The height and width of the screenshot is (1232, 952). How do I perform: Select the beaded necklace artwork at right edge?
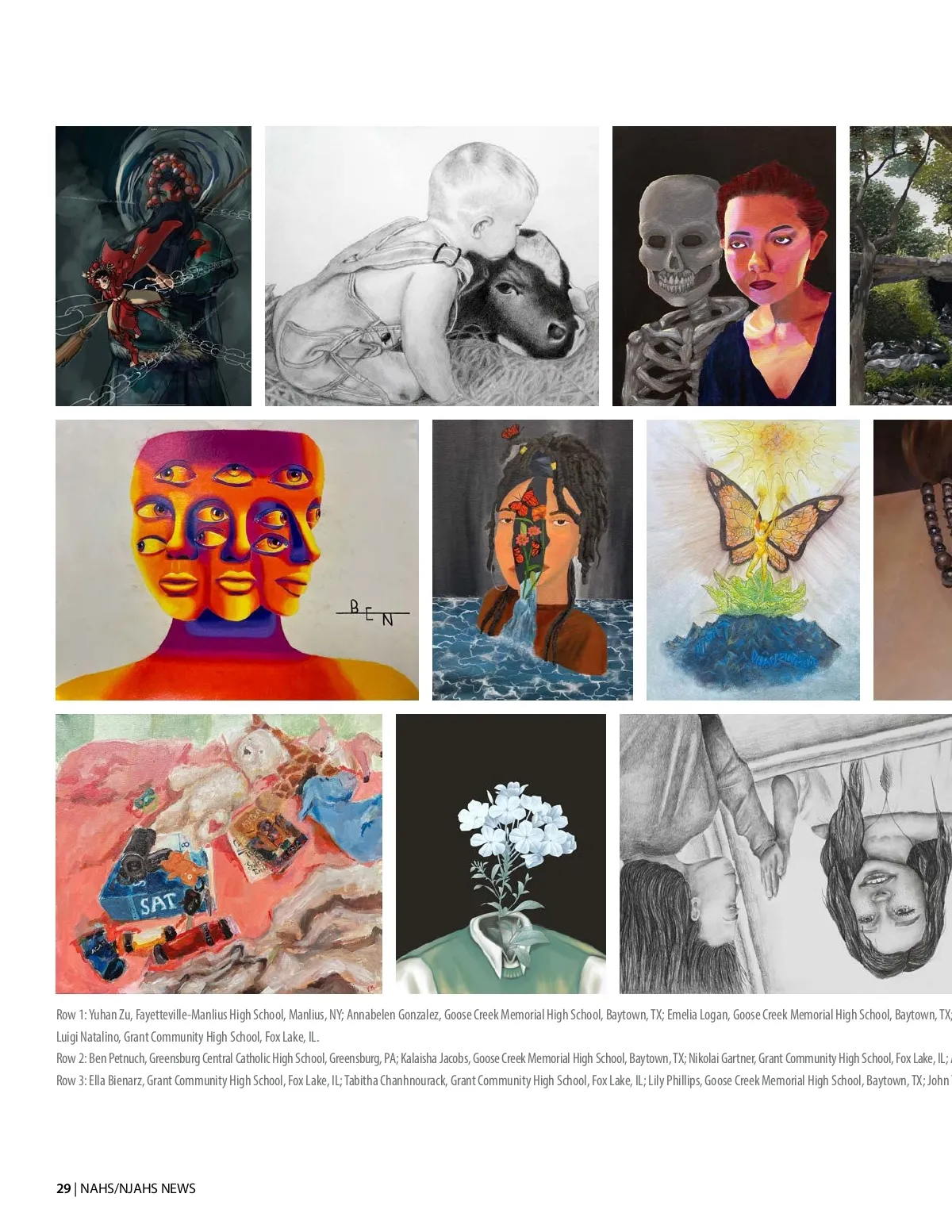[x=912, y=560]
